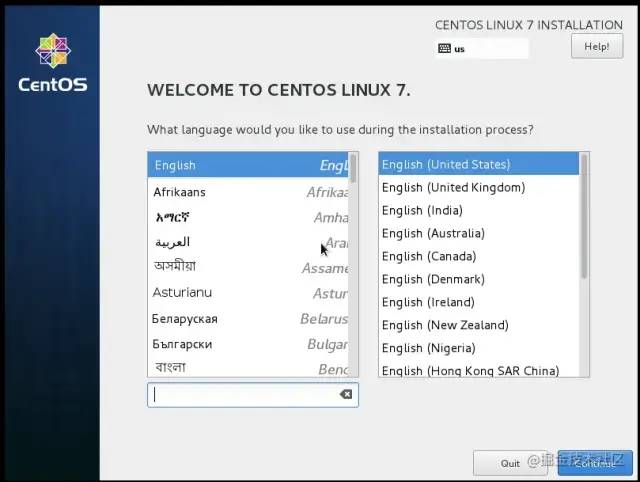Viewport: 640px width, 482px height.
Task: Select the Assamese language row
Action: [x=248, y=267]
